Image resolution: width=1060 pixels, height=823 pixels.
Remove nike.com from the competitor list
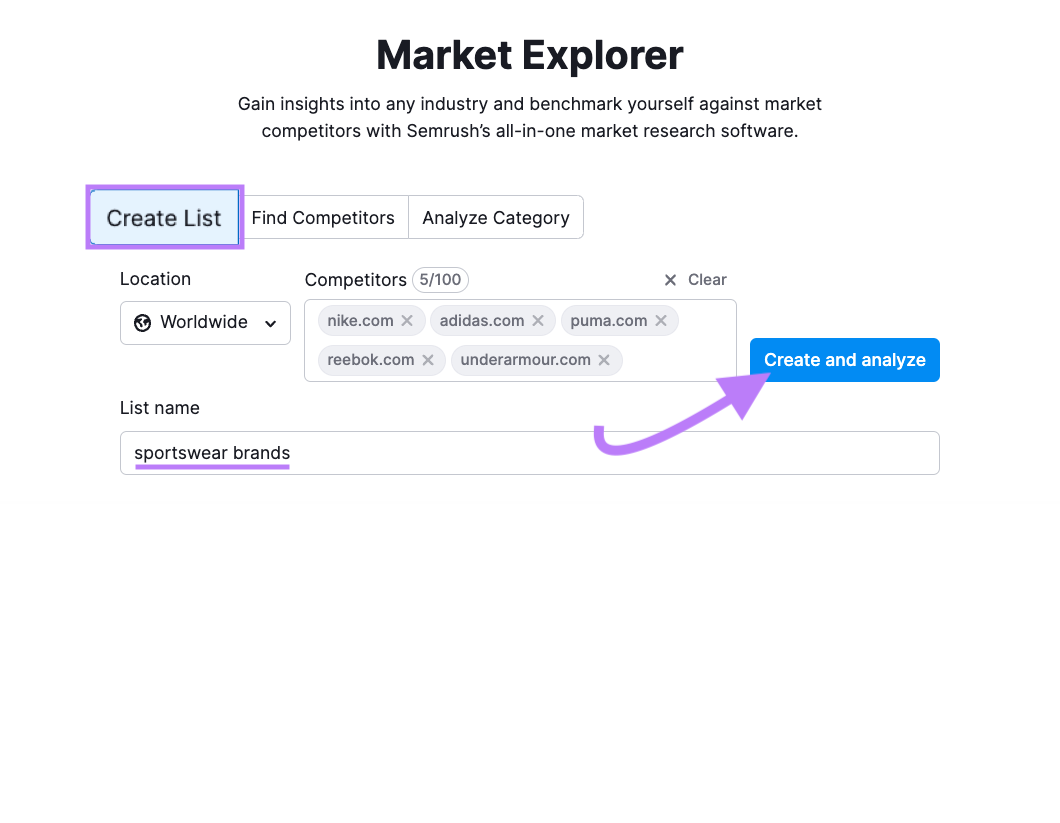[407, 320]
